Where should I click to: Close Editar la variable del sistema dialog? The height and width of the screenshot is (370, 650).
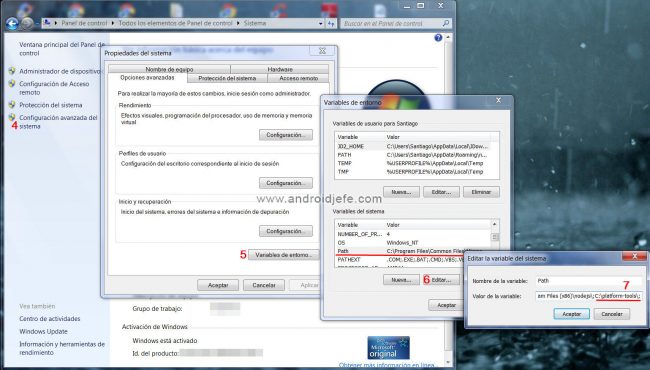tap(634, 256)
